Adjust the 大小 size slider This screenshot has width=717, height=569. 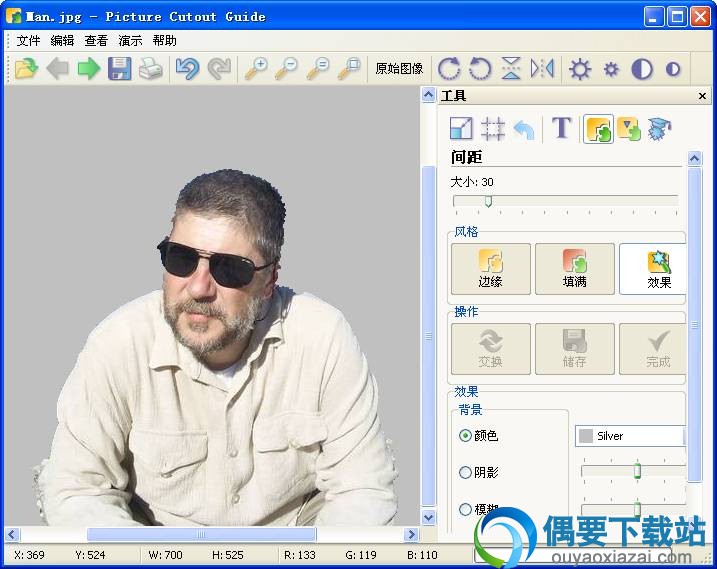(x=488, y=201)
